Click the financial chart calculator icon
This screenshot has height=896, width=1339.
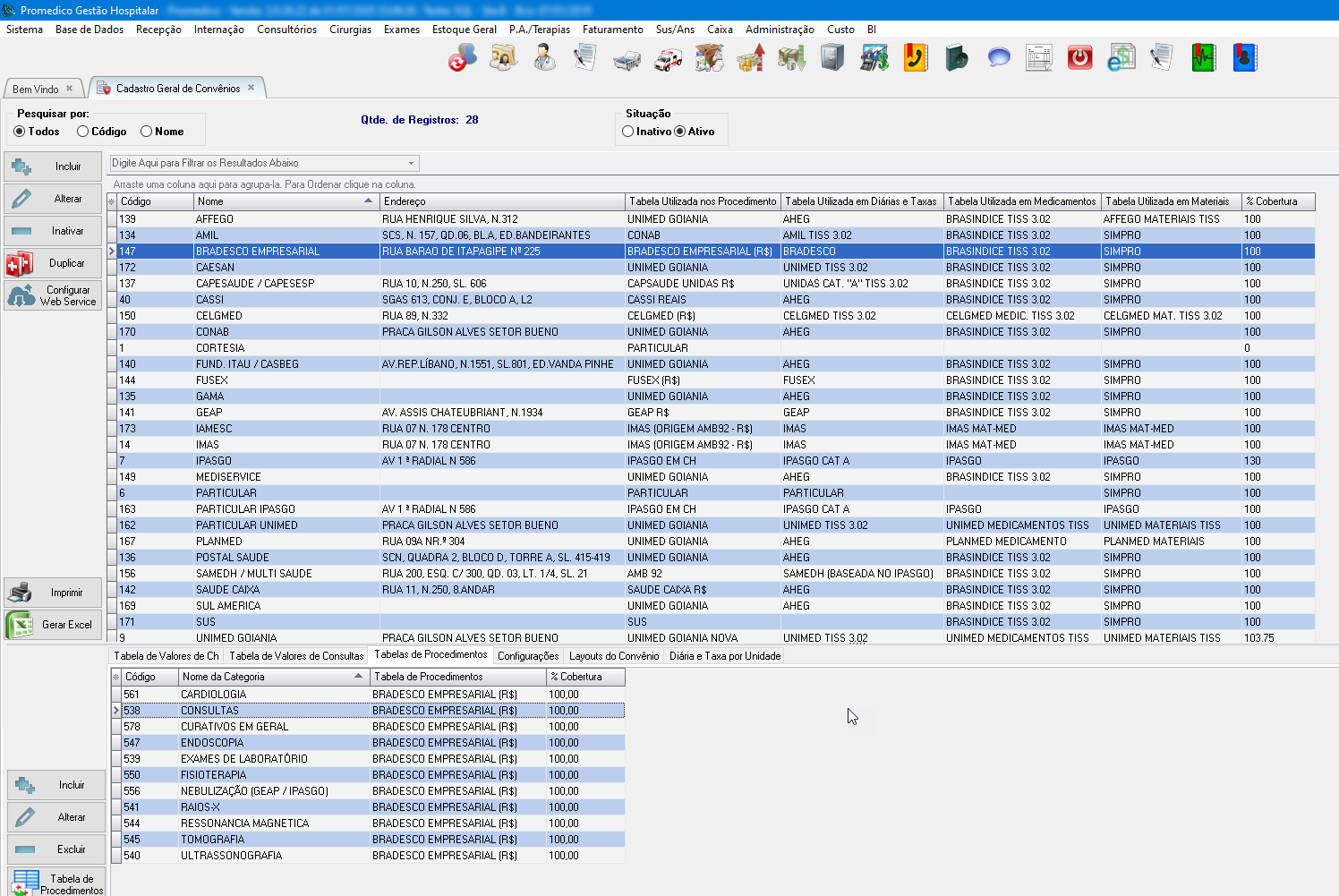pos(874,59)
